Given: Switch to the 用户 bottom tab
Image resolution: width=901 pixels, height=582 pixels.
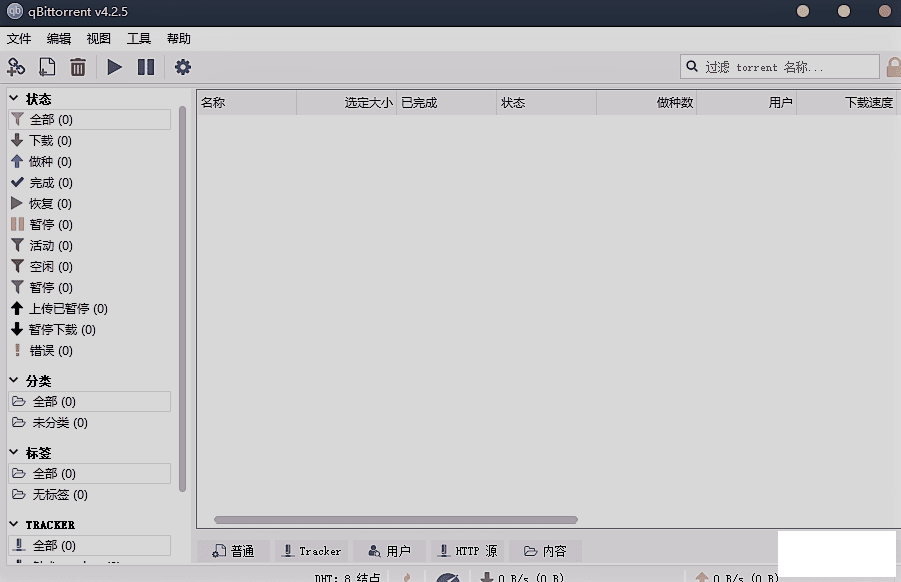Looking at the screenshot, I should (390, 551).
